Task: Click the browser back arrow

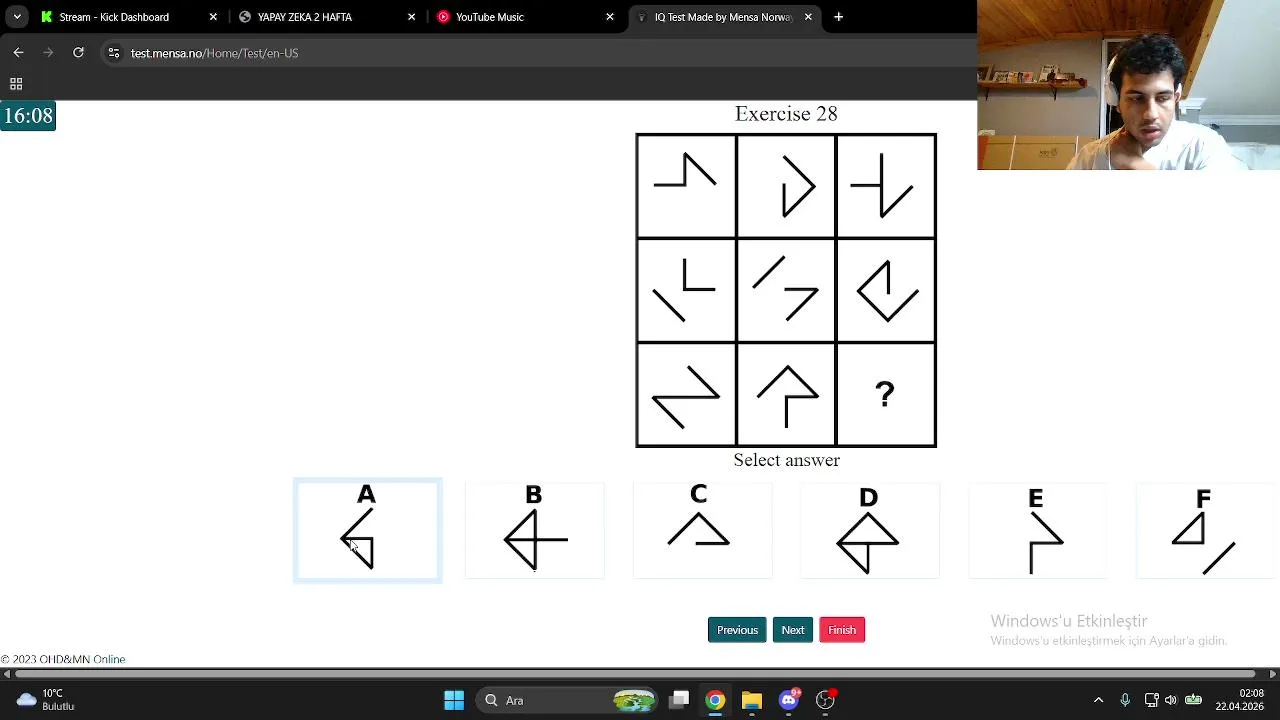Action: 18,53
